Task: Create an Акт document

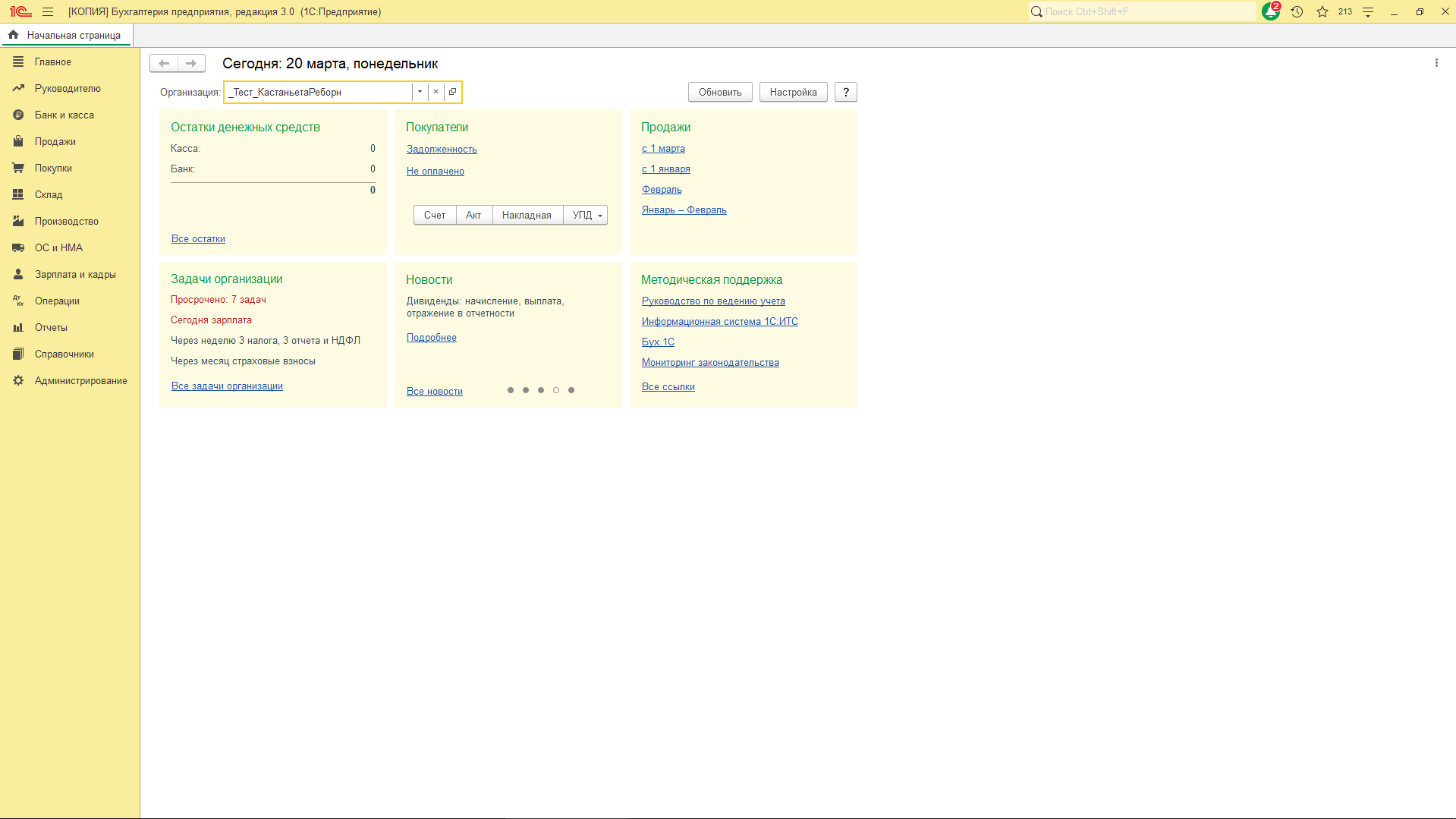Action: (x=473, y=216)
